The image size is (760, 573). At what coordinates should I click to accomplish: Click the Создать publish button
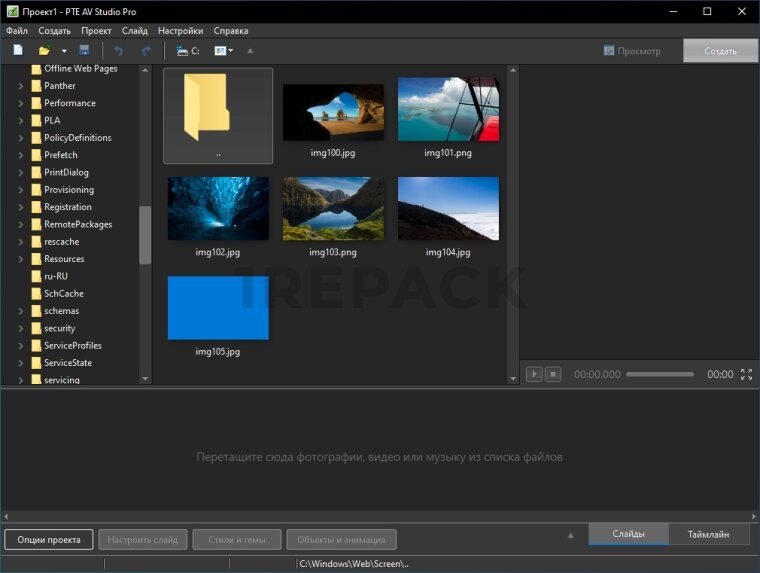point(720,51)
